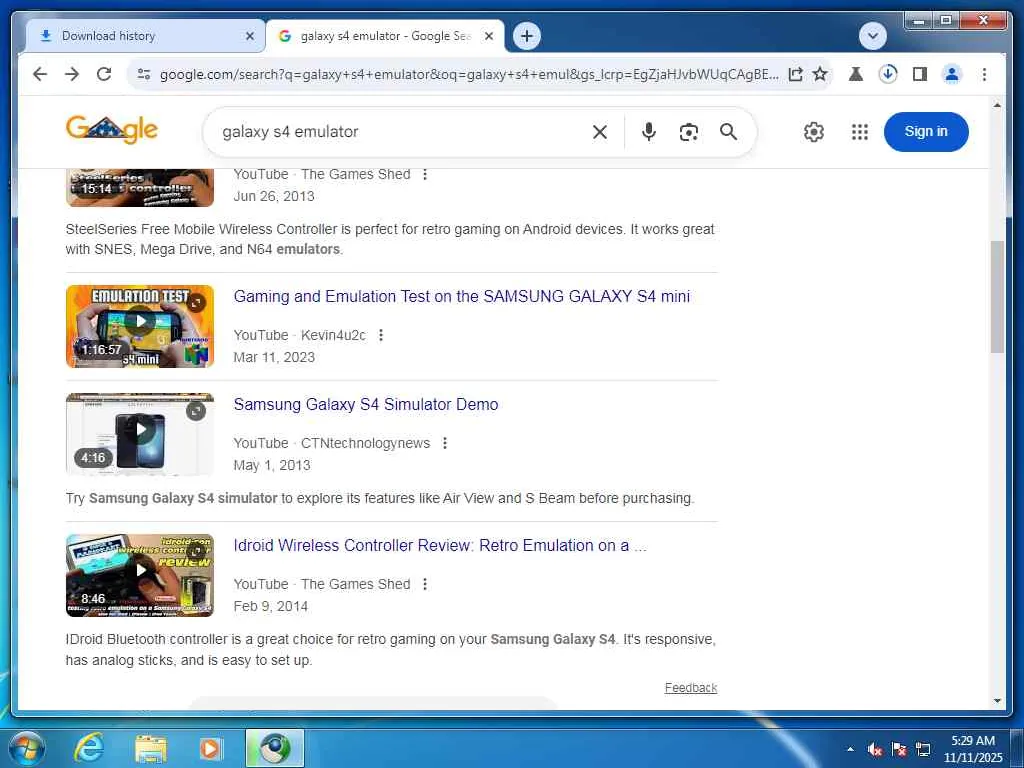The width and height of the screenshot is (1024, 768).
Task: Show hidden system tray icons
Action: (x=850, y=749)
